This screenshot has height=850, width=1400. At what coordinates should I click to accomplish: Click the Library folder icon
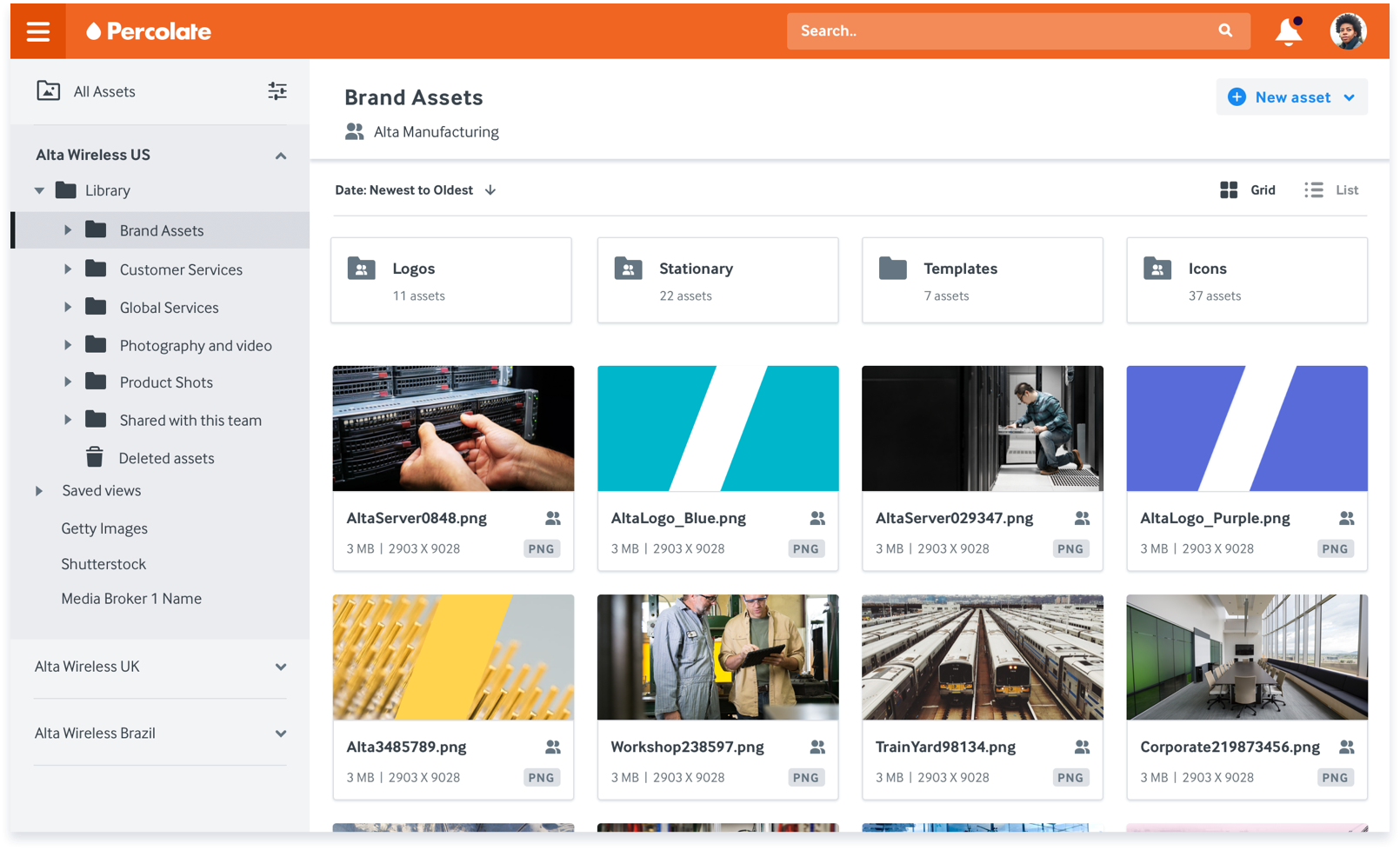click(x=66, y=190)
